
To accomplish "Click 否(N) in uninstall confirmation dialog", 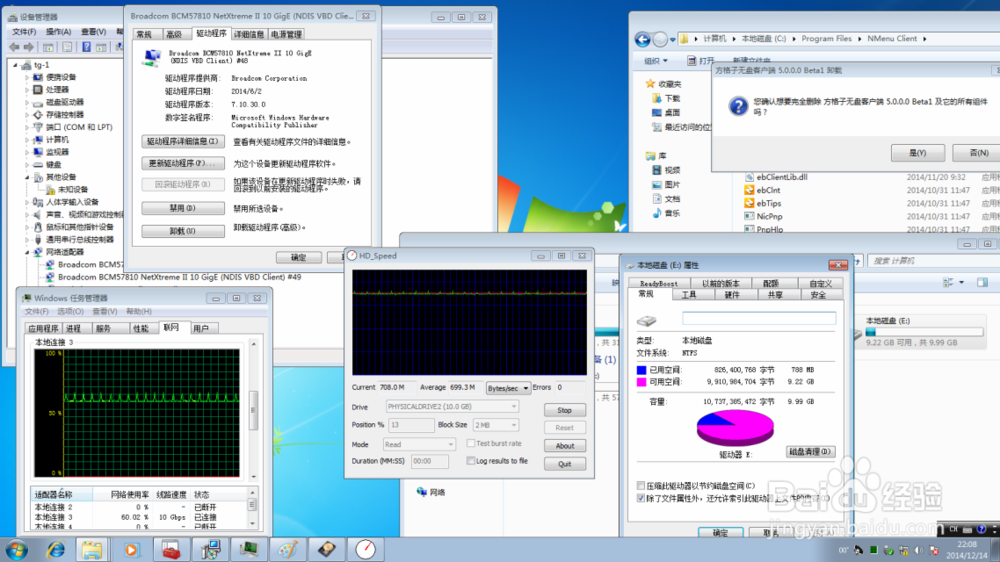I will click(x=976, y=153).
